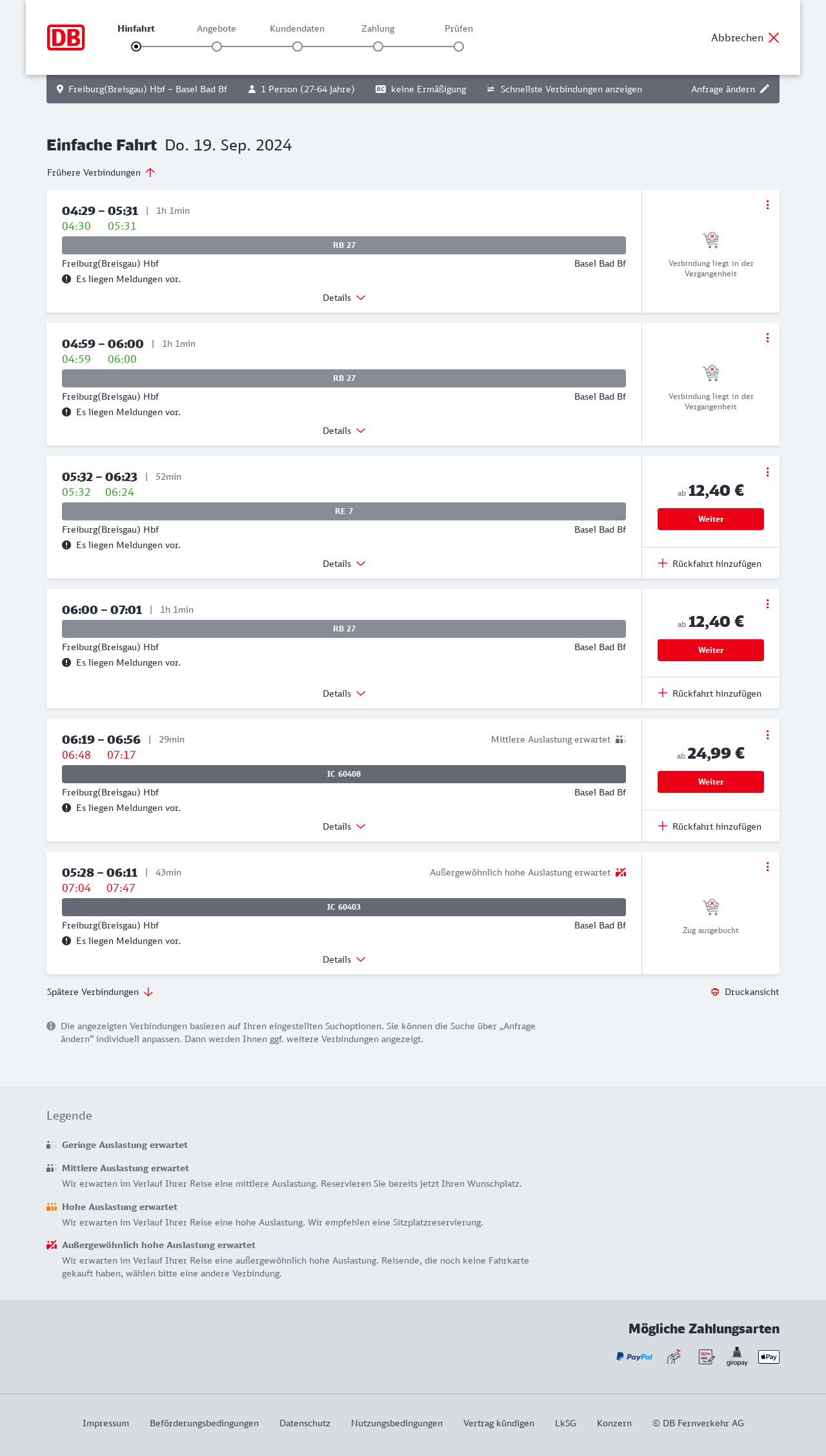Viewport: 826px width, 1456px height.
Task: Click the Abbrechen close X icon
Action: [x=774, y=37]
